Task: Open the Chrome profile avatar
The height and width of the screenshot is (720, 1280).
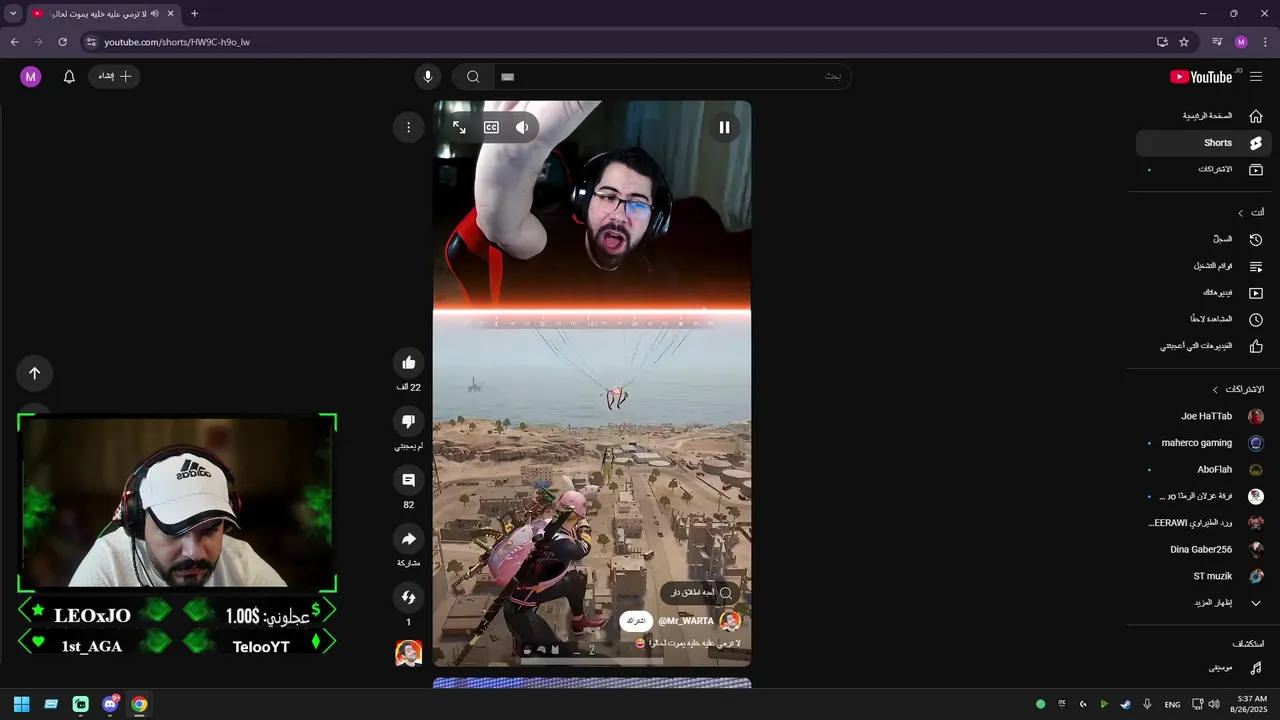Action: (x=1241, y=42)
